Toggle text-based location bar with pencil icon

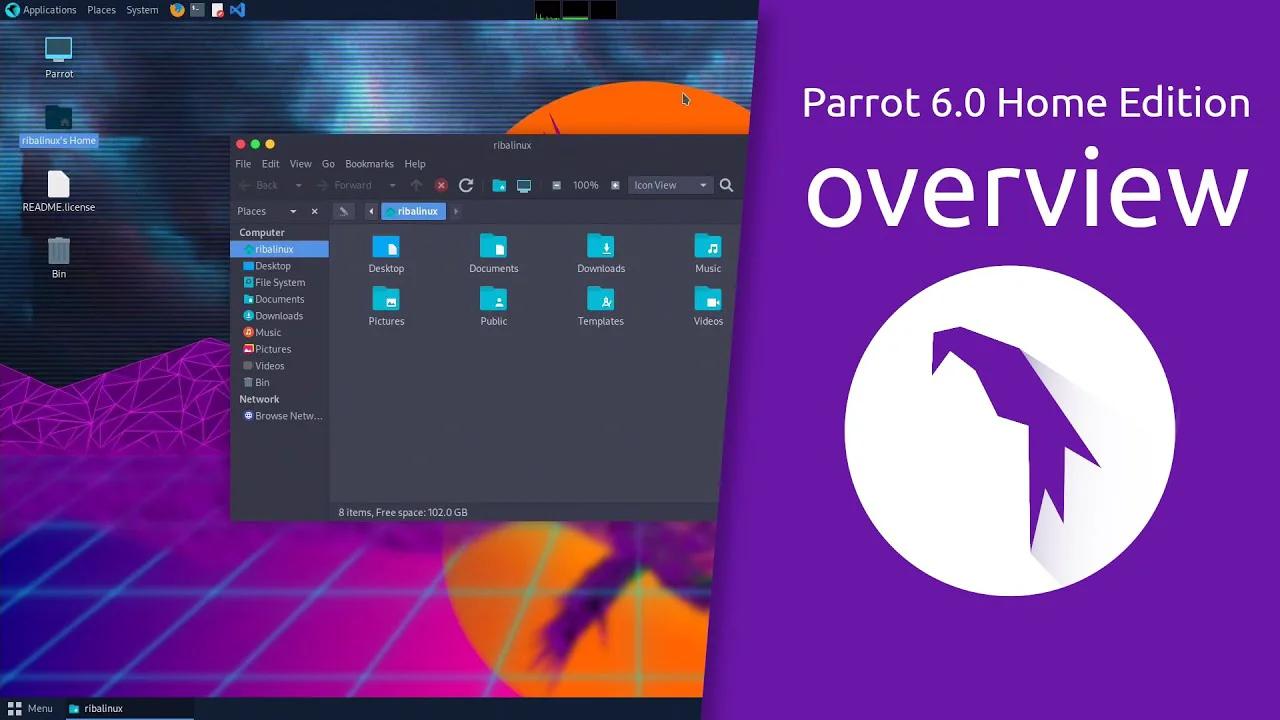pyautogui.click(x=344, y=211)
